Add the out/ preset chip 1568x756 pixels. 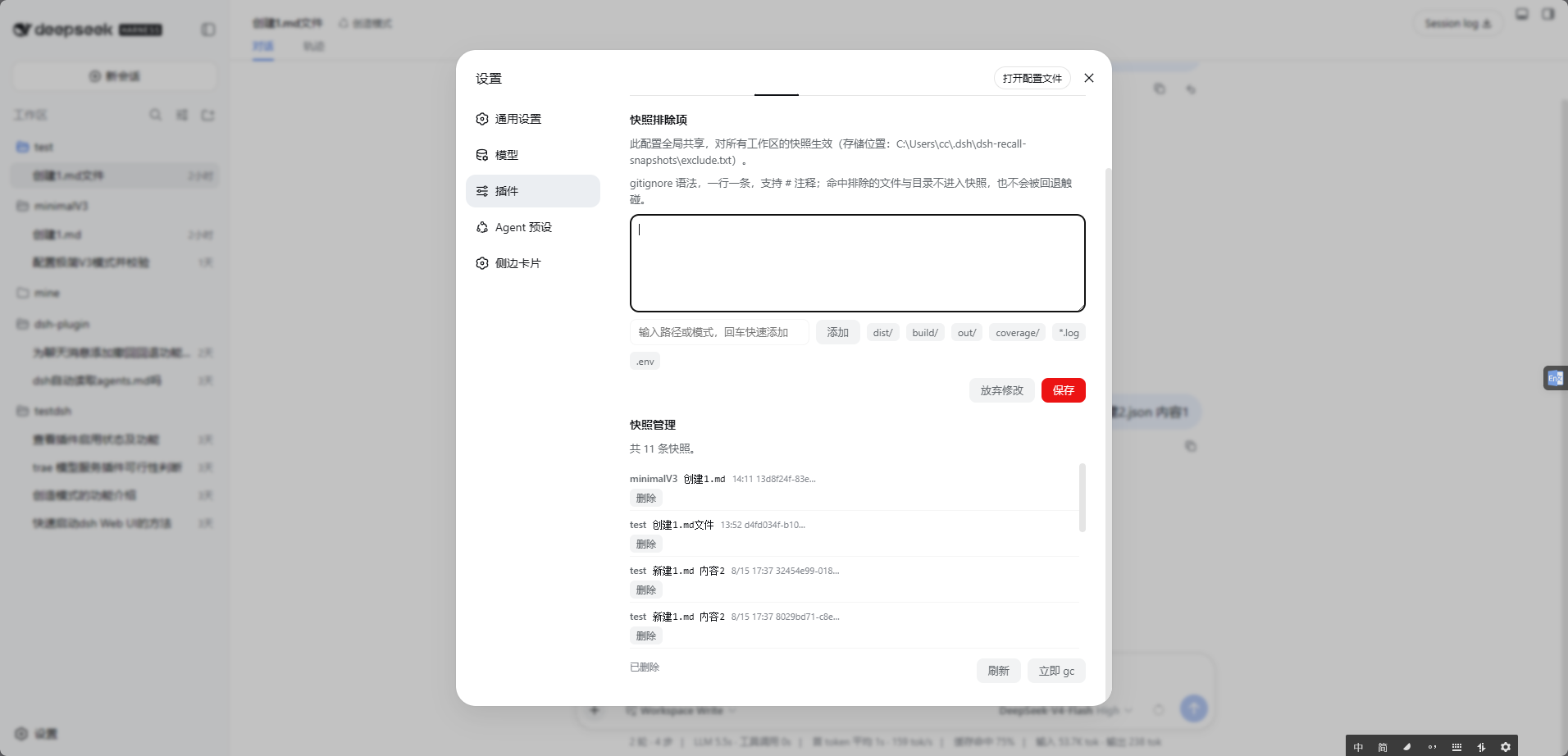(967, 333)
